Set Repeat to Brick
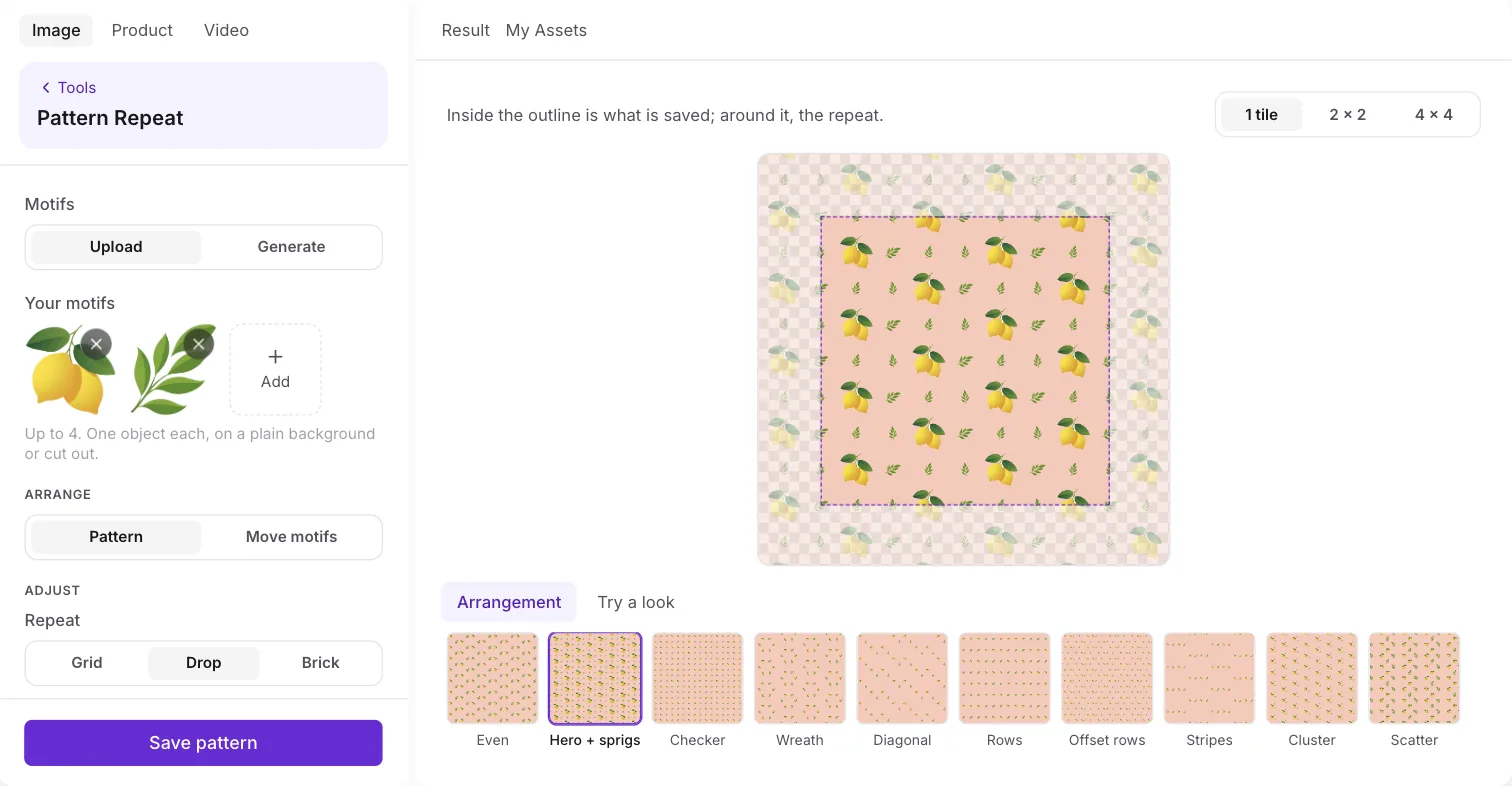Screen dimensions: 1512x786 click(321, 663)
